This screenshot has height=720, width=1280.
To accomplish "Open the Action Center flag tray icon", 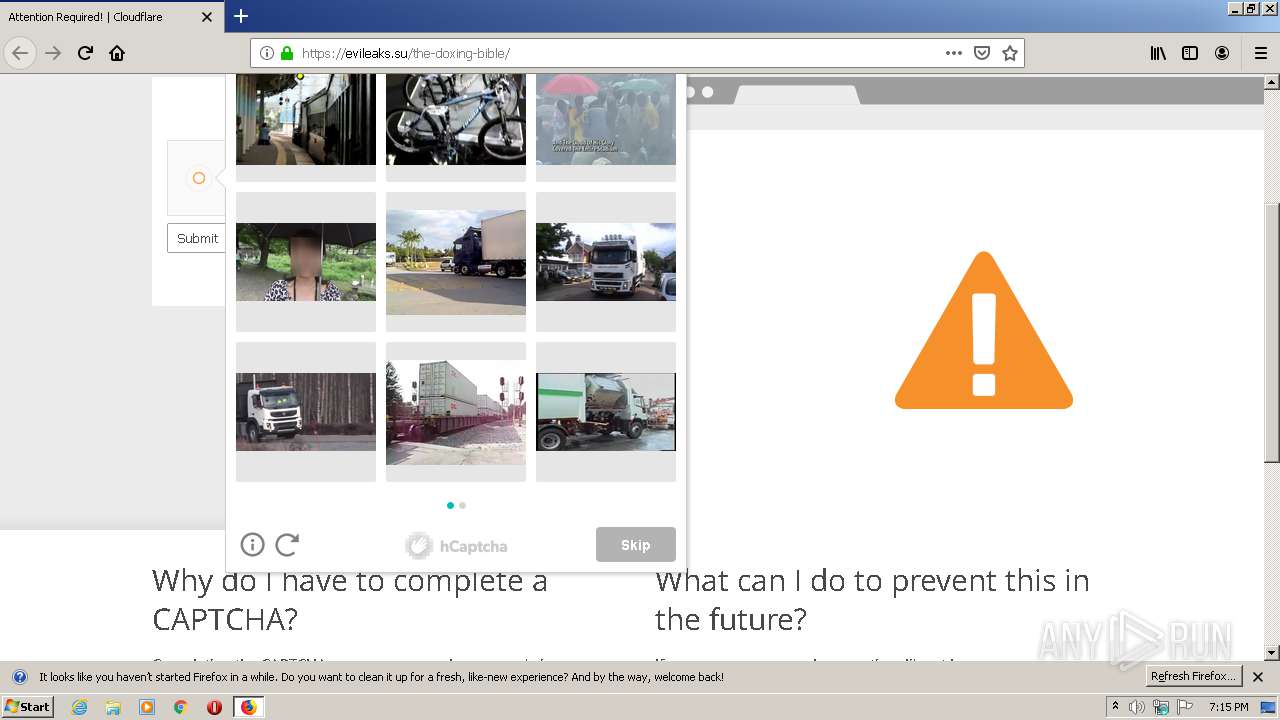I will click(x=1185, y=707).
